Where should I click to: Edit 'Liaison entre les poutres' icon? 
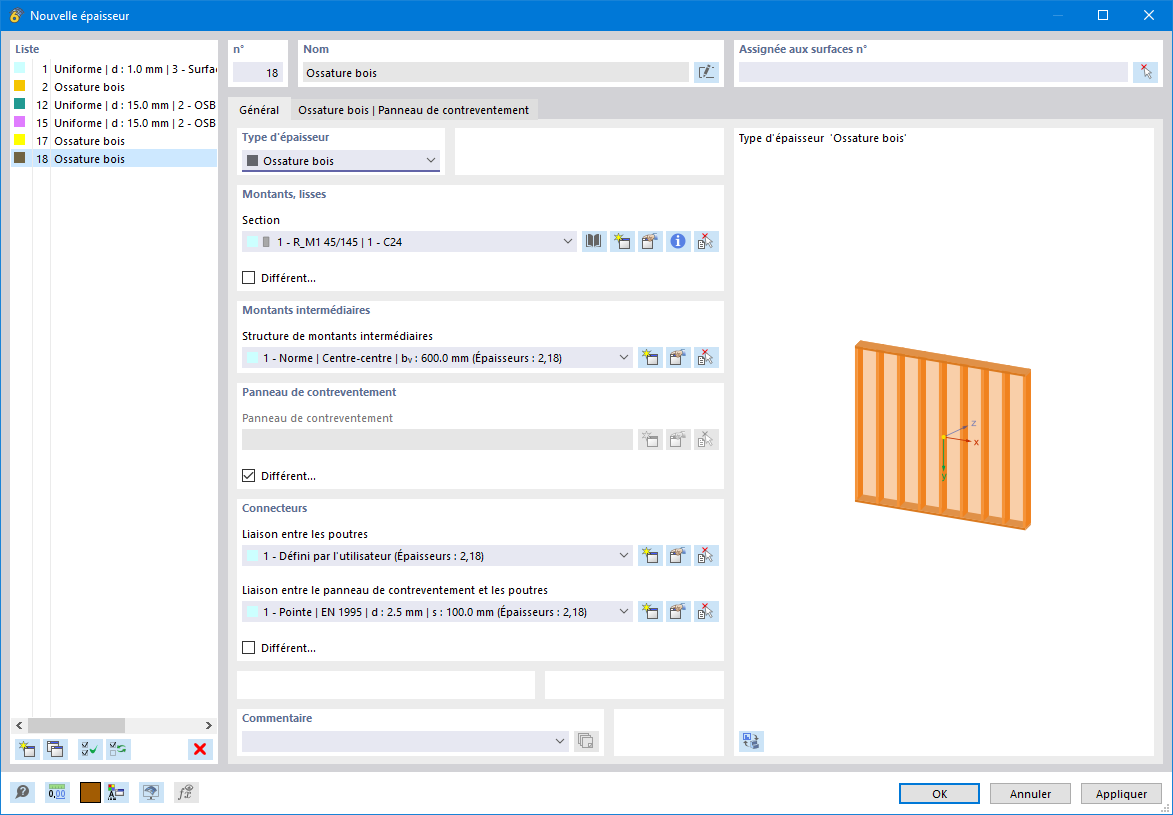pos(678,556)
